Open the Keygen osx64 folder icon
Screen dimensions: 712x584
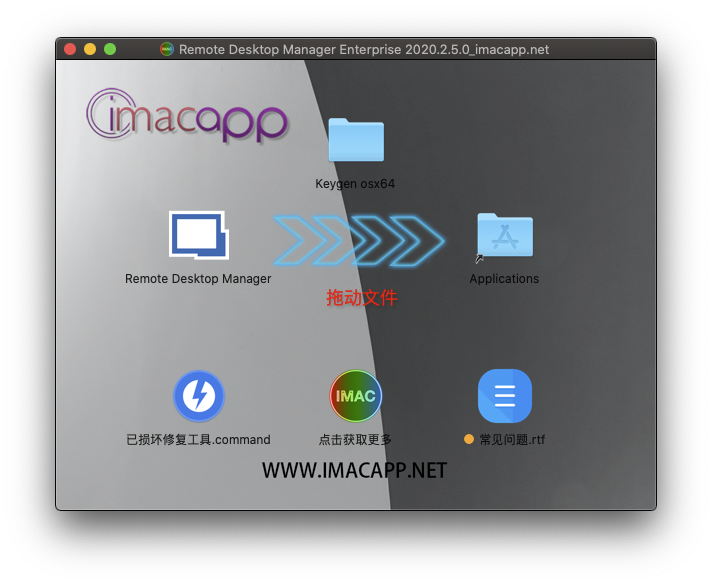[x=356, y=140]
